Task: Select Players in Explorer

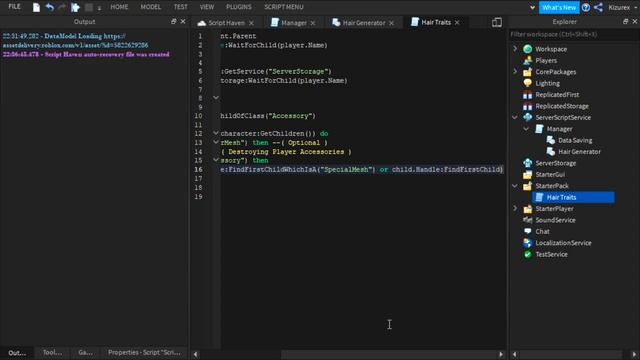Action: coord(546,60)
